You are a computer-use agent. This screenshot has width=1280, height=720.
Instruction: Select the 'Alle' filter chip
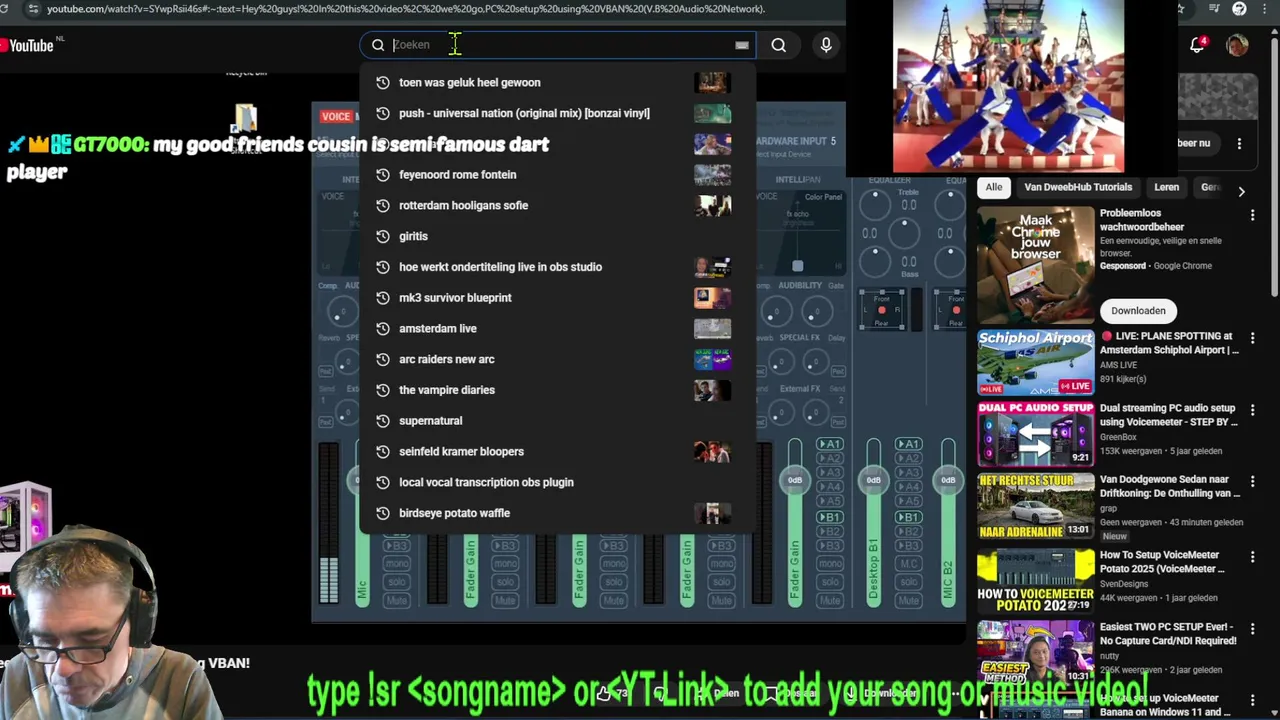pos(993,187)
